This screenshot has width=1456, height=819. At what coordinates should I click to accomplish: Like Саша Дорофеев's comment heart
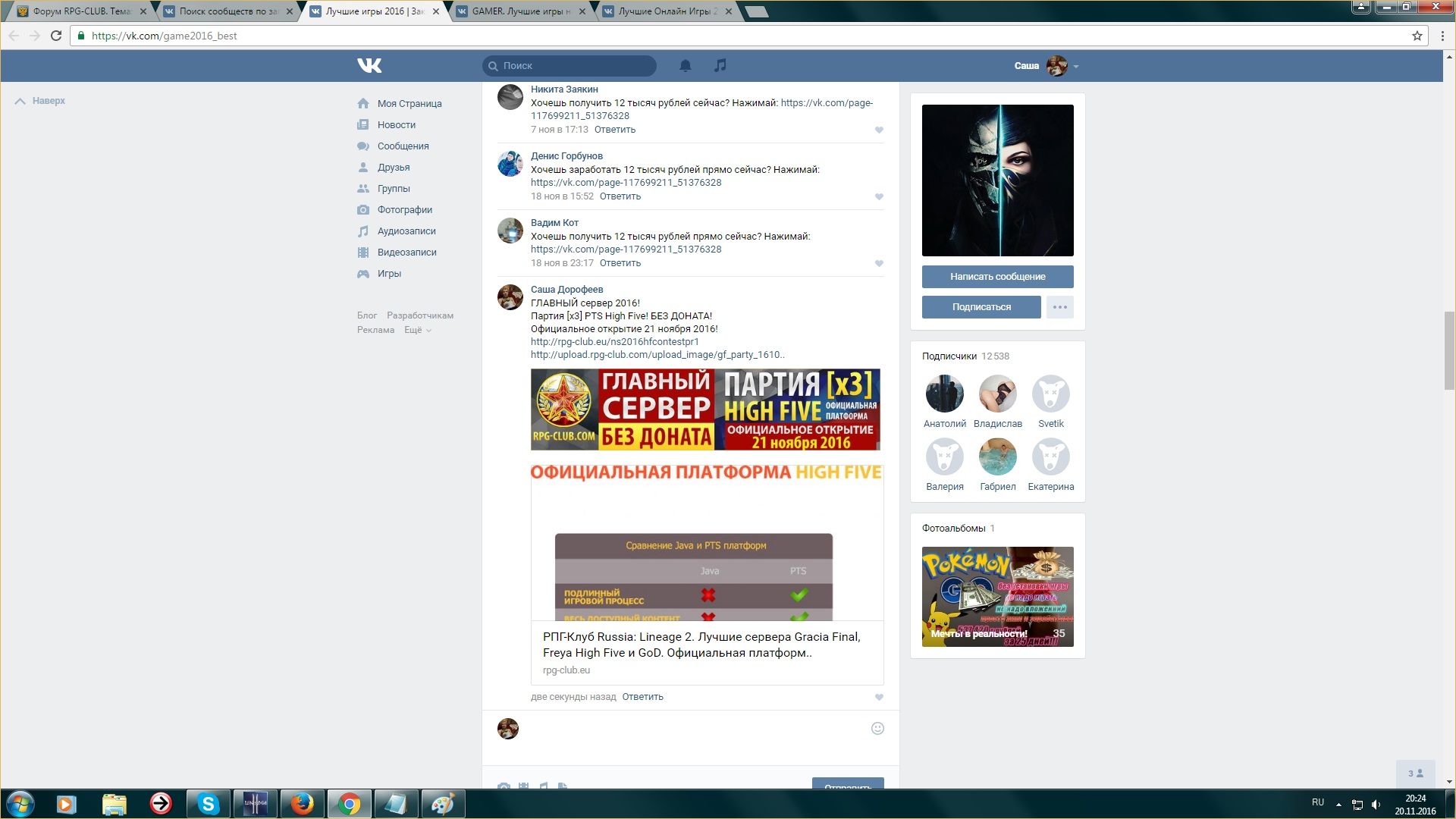pyautogui.click(x=879, y=697)
